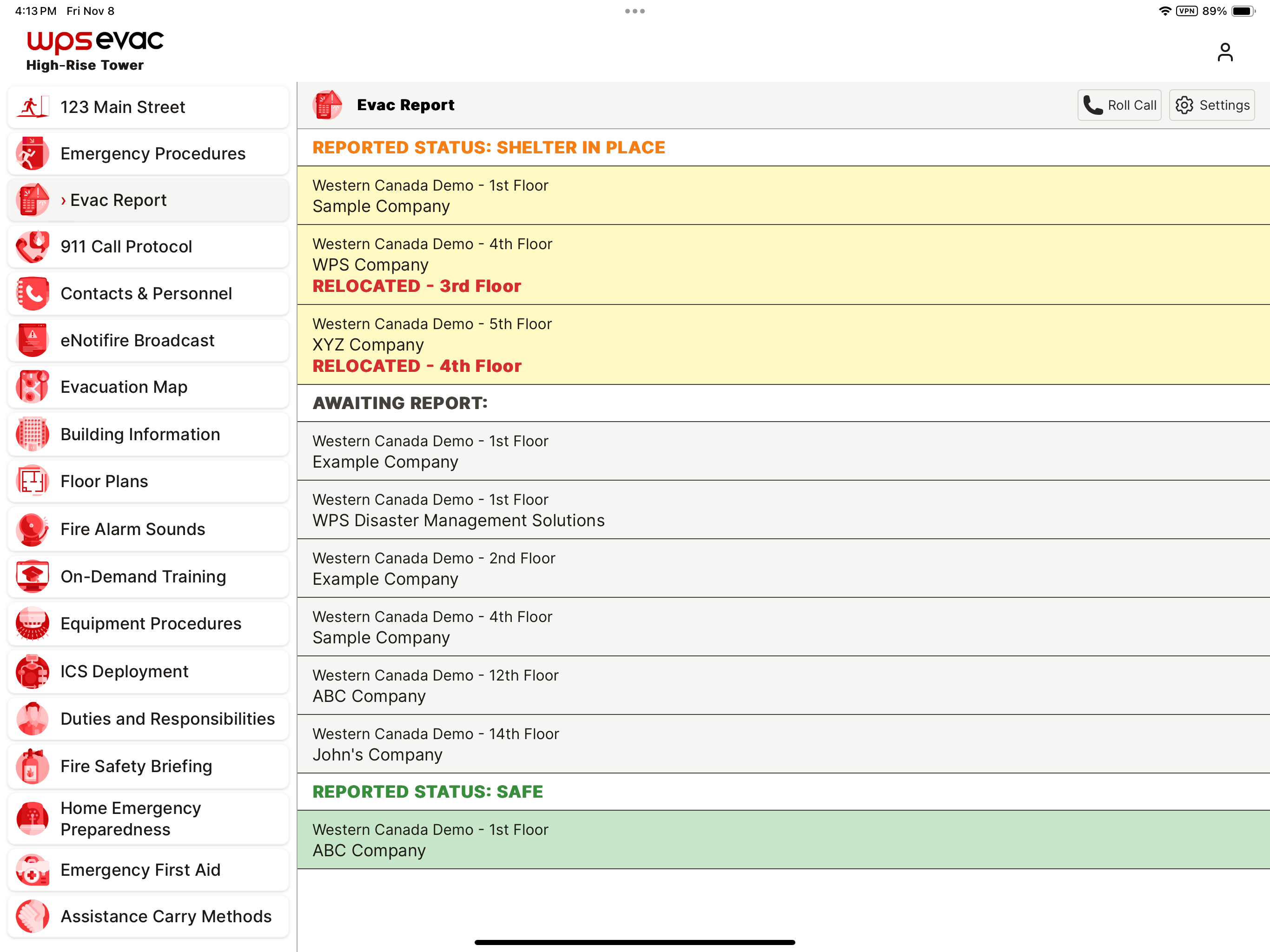This screenshot has width=1270, height=952.
Task: Tap the home indicator bar
Action: 635,942
